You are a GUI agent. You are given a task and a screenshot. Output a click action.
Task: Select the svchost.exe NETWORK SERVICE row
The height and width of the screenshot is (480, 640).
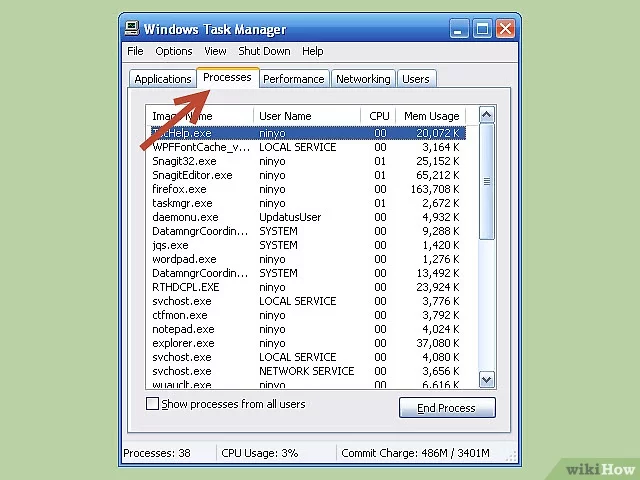[x=306, y=371]
